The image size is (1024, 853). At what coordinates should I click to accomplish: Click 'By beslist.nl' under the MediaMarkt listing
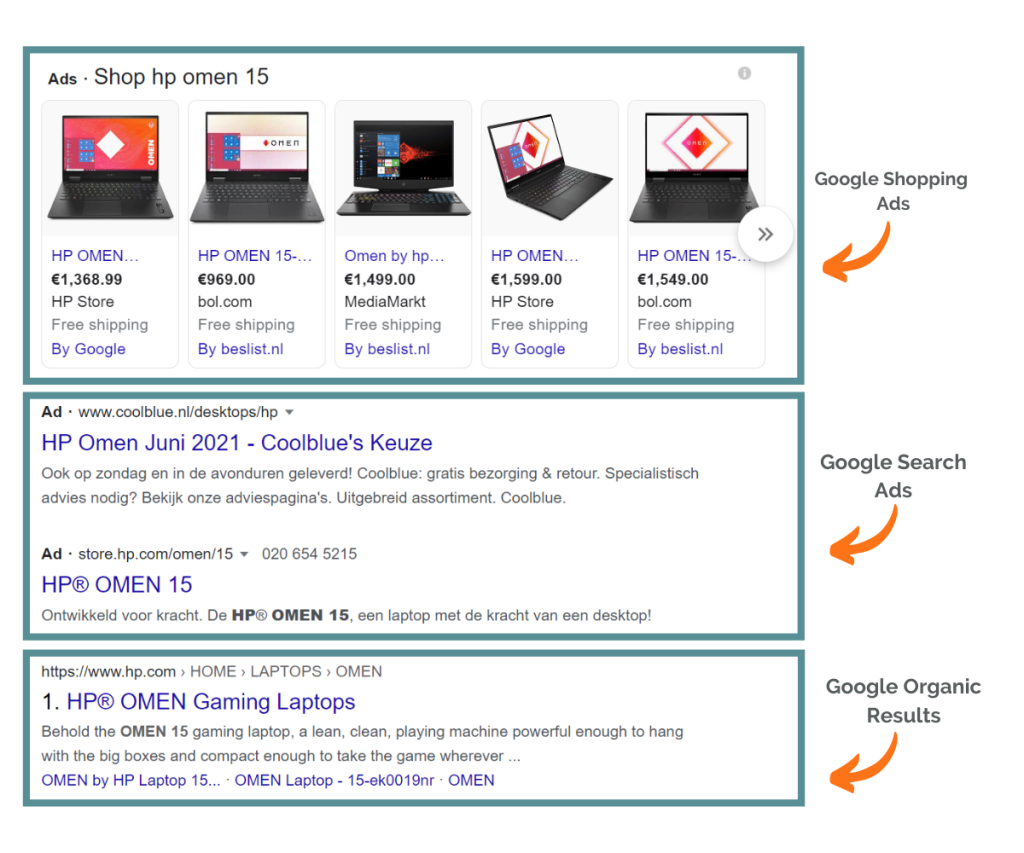(387, 349)
